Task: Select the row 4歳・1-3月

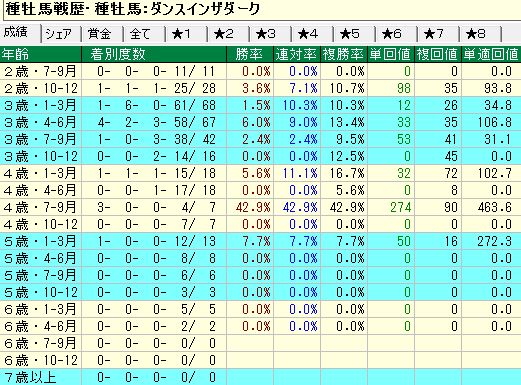Action: 260,173
